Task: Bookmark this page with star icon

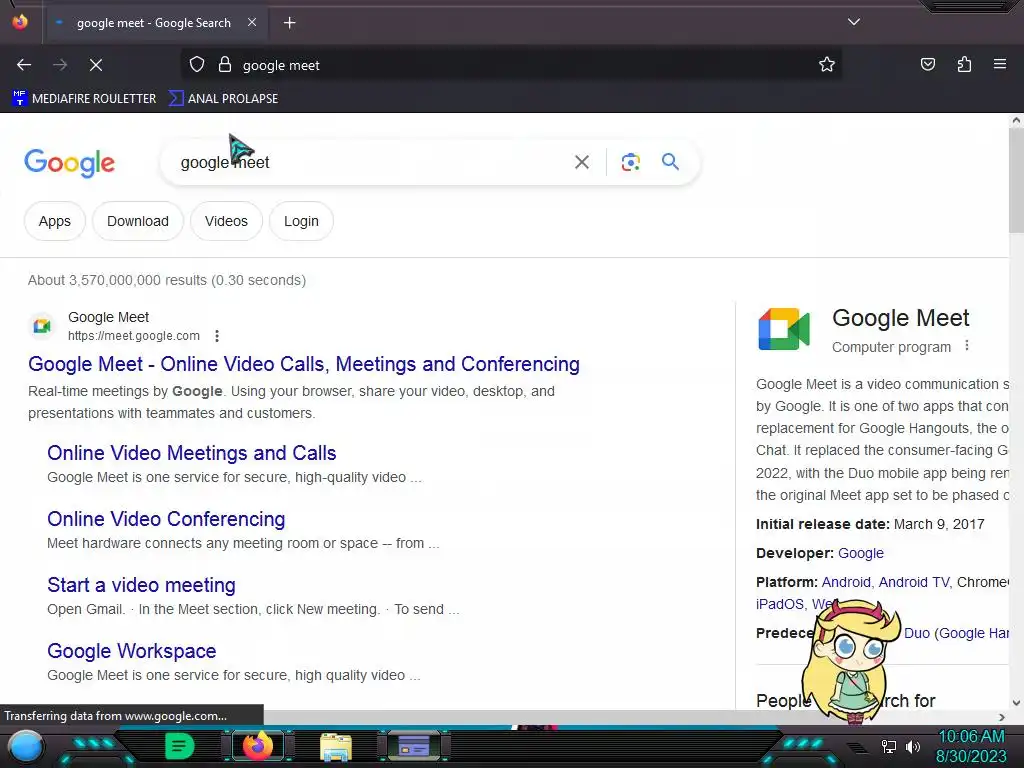Action: pyautogui.click(x=827, y=65)
